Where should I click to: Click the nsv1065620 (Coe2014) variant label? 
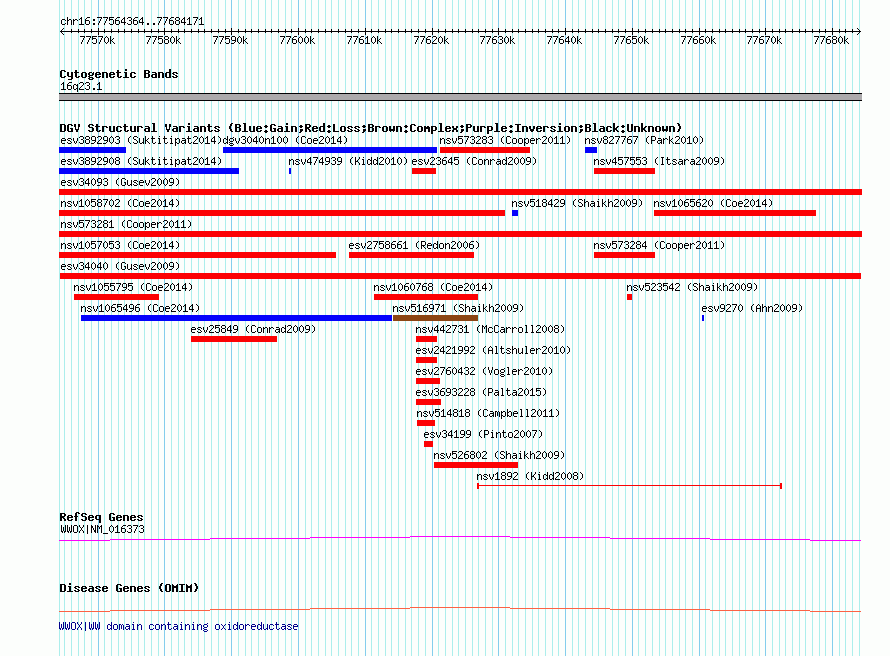click(x=713, y=203)
